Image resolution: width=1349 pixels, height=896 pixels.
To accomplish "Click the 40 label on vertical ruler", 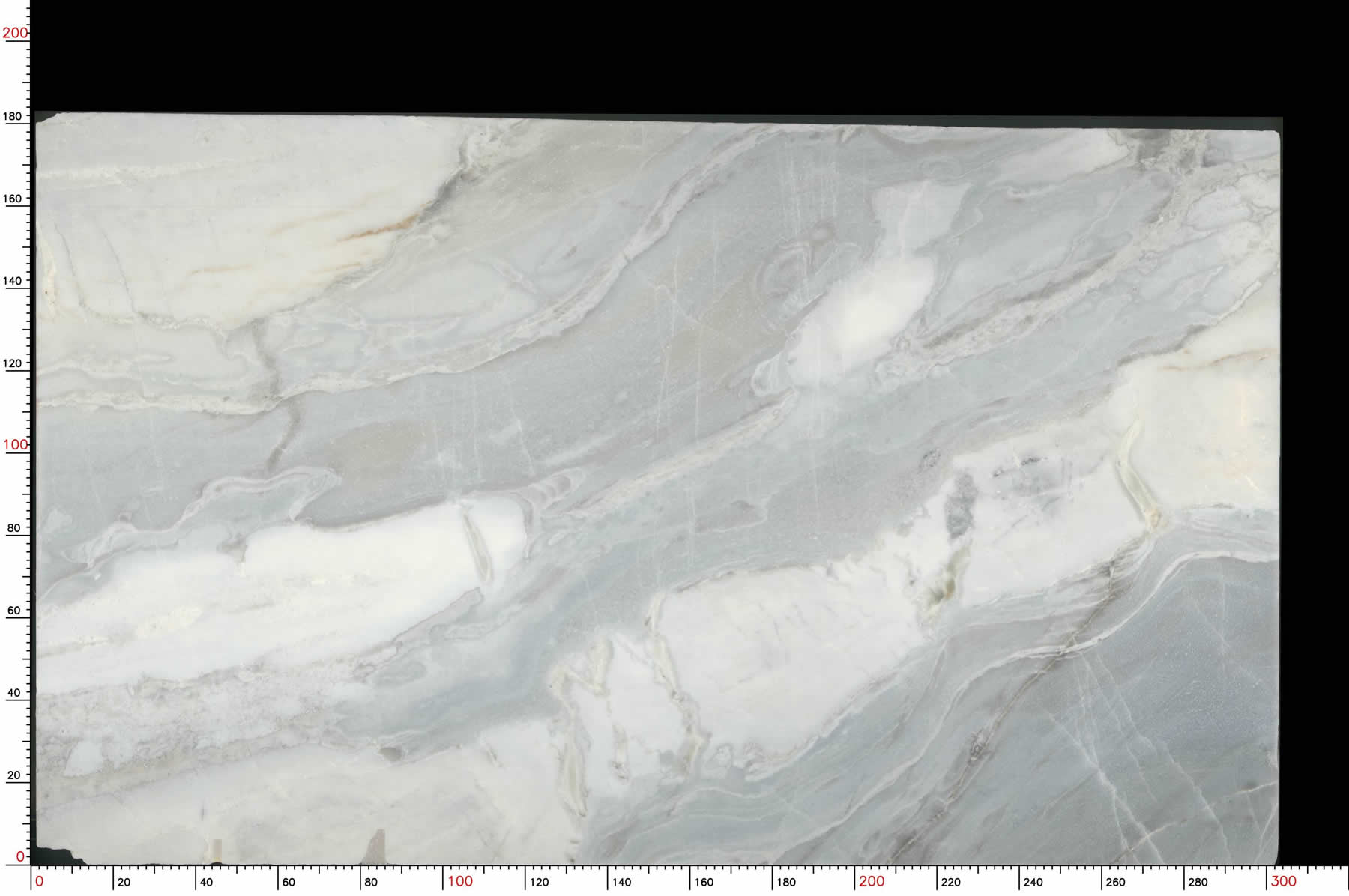I will [x=13, y=693].
